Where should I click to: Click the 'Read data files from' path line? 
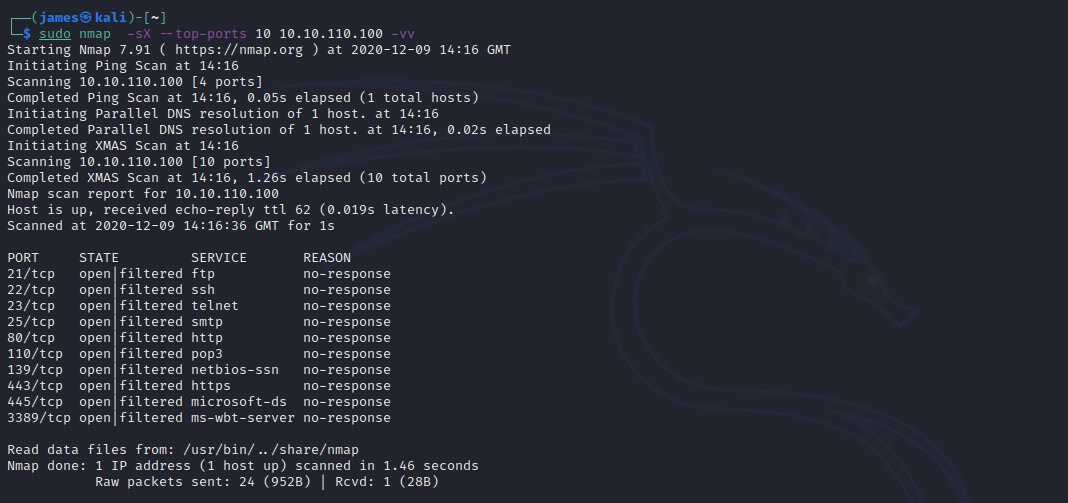183,450
